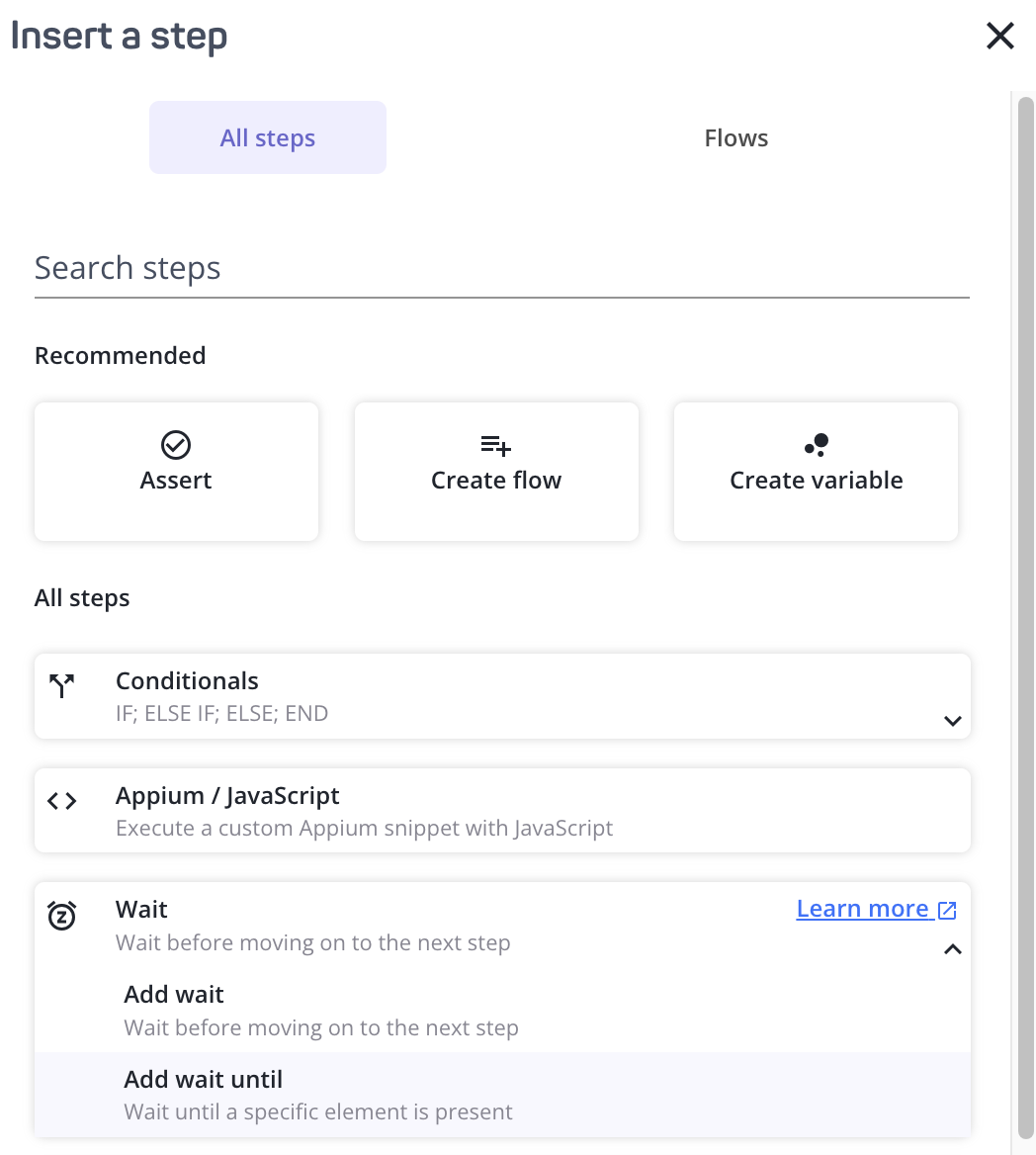Viewport: 1036px width, 1155px height.
Task: Select the Appium / JavaScript step
Action: tap(502, 810)
